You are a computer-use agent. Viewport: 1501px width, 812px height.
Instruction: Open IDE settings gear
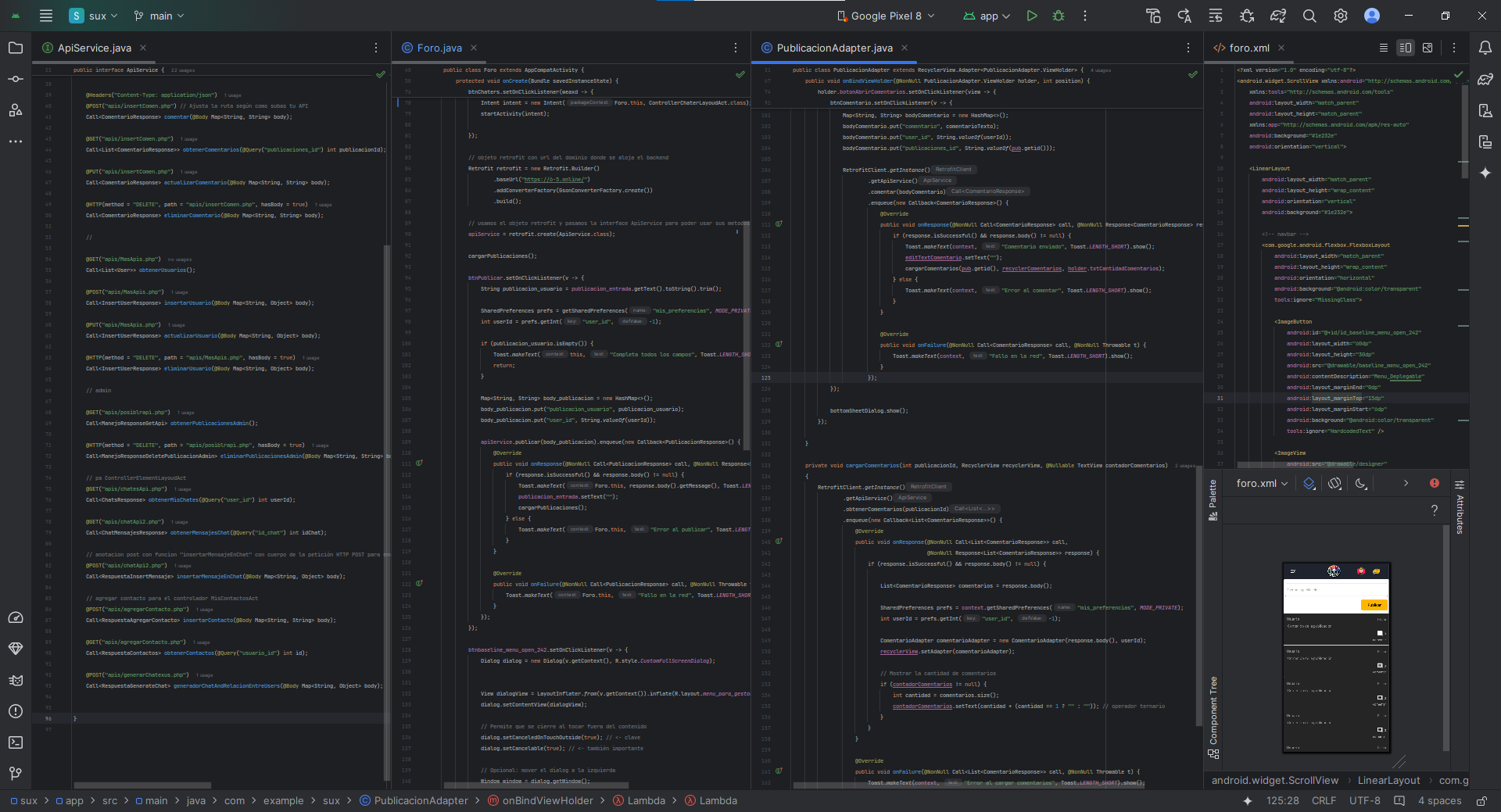[1341, 16]
